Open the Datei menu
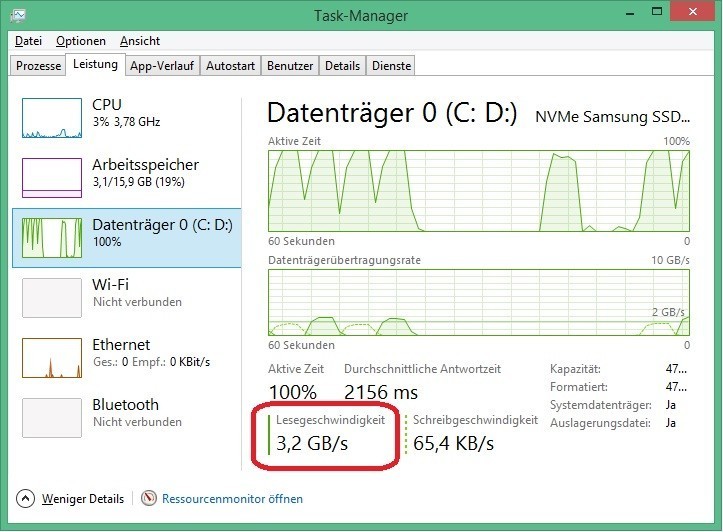This screenshot has height=532, width=723. [x=28, y=41]
